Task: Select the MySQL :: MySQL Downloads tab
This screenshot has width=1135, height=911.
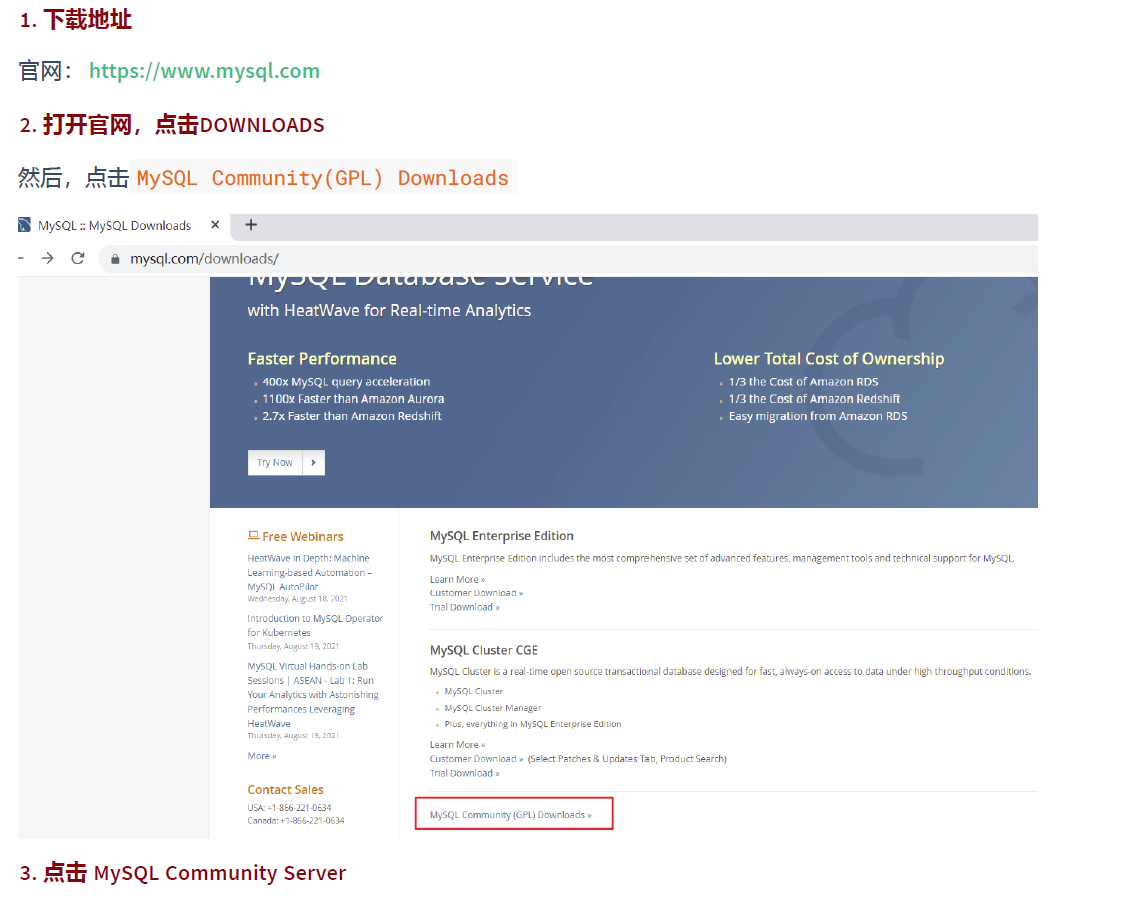Action: click(114, 226)
